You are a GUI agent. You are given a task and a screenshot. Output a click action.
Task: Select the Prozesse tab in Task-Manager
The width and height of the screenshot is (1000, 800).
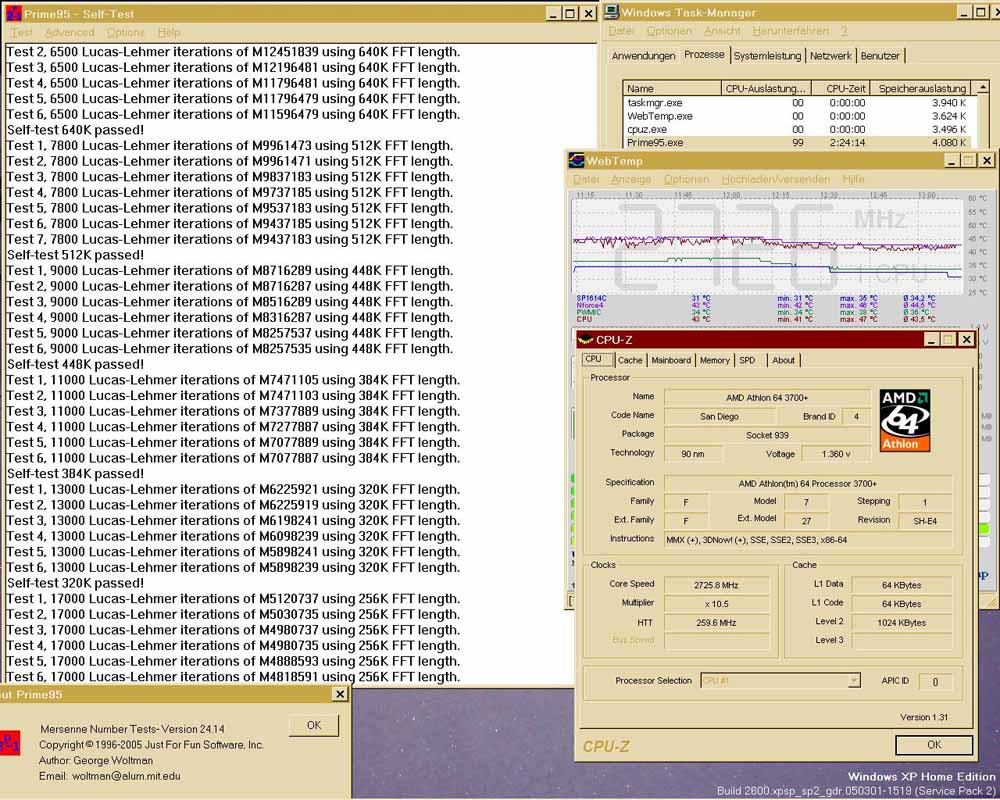(704, 55)
